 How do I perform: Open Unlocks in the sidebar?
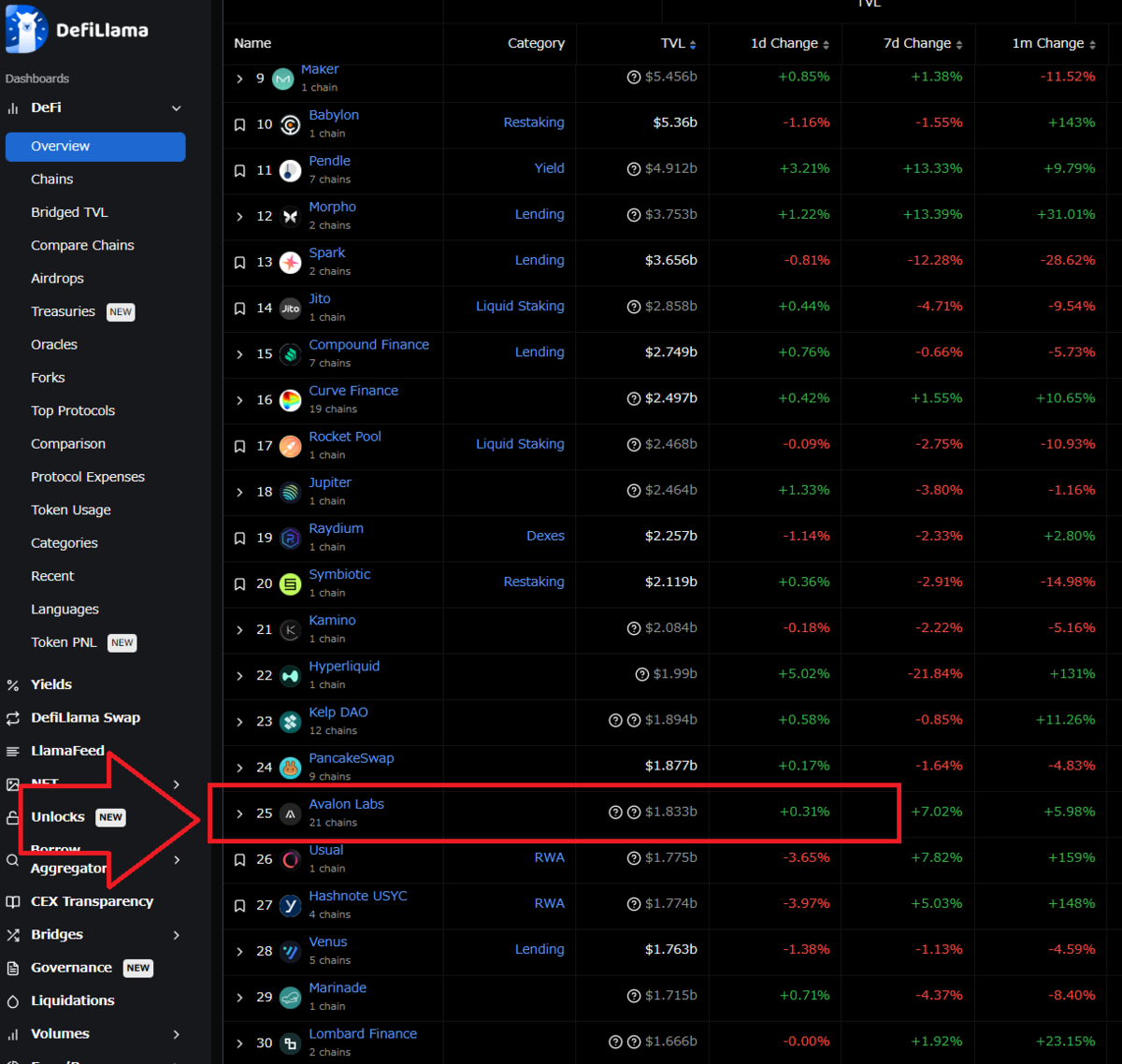click(x=58, y=817)
